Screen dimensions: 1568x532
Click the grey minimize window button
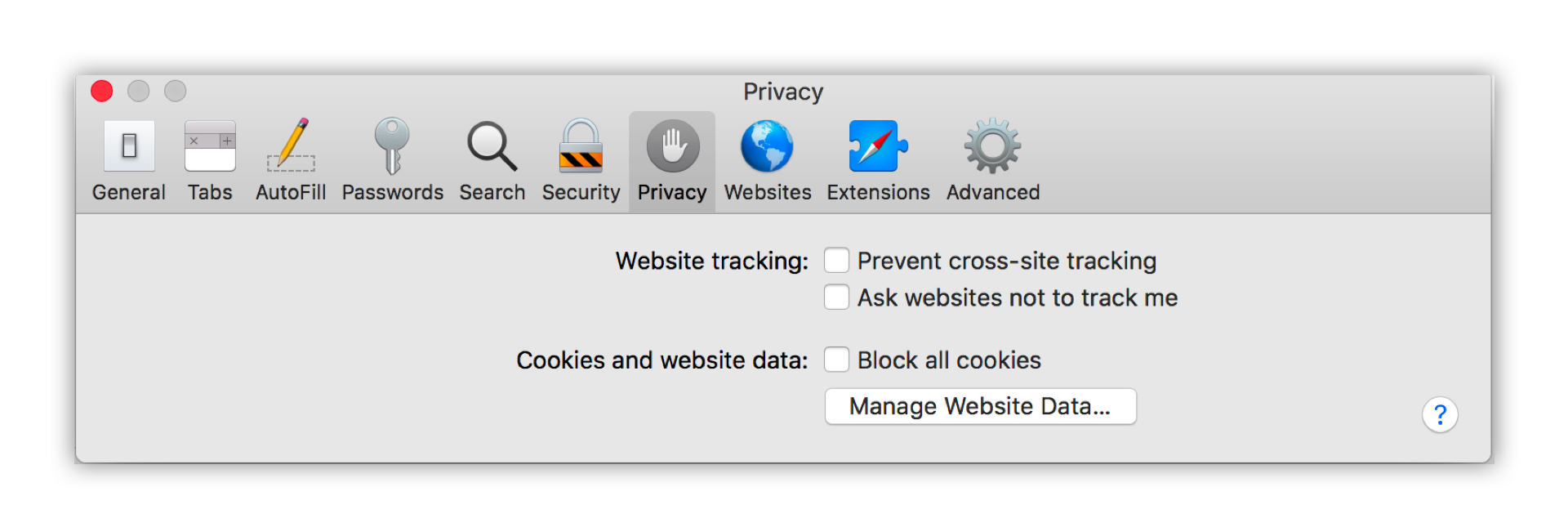coord(139,91)
